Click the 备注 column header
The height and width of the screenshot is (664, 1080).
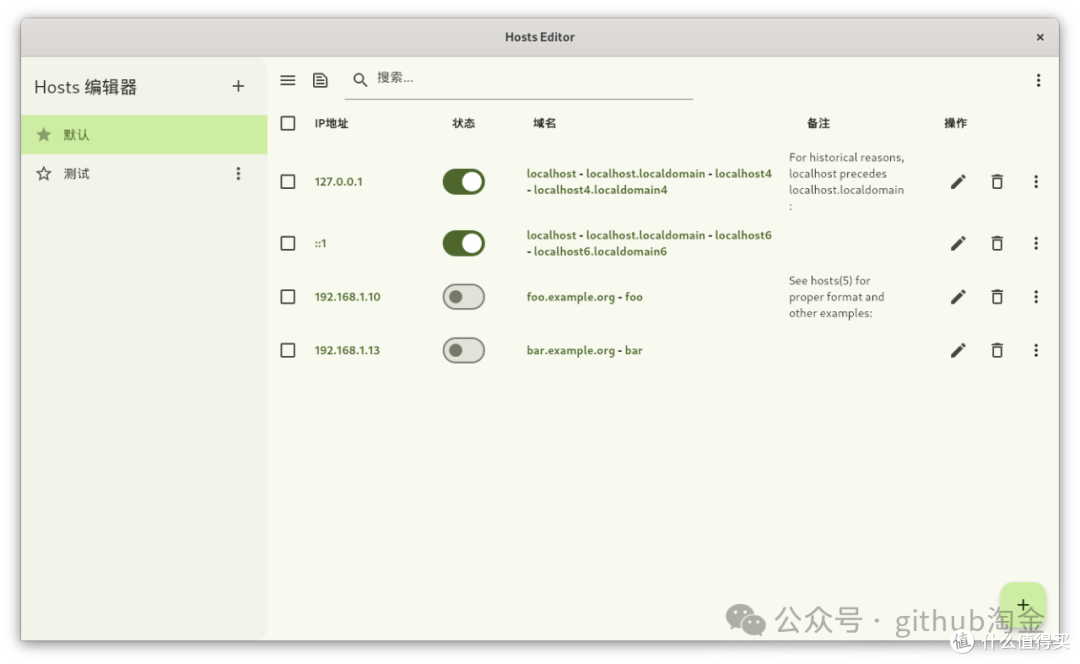point(818,123)
